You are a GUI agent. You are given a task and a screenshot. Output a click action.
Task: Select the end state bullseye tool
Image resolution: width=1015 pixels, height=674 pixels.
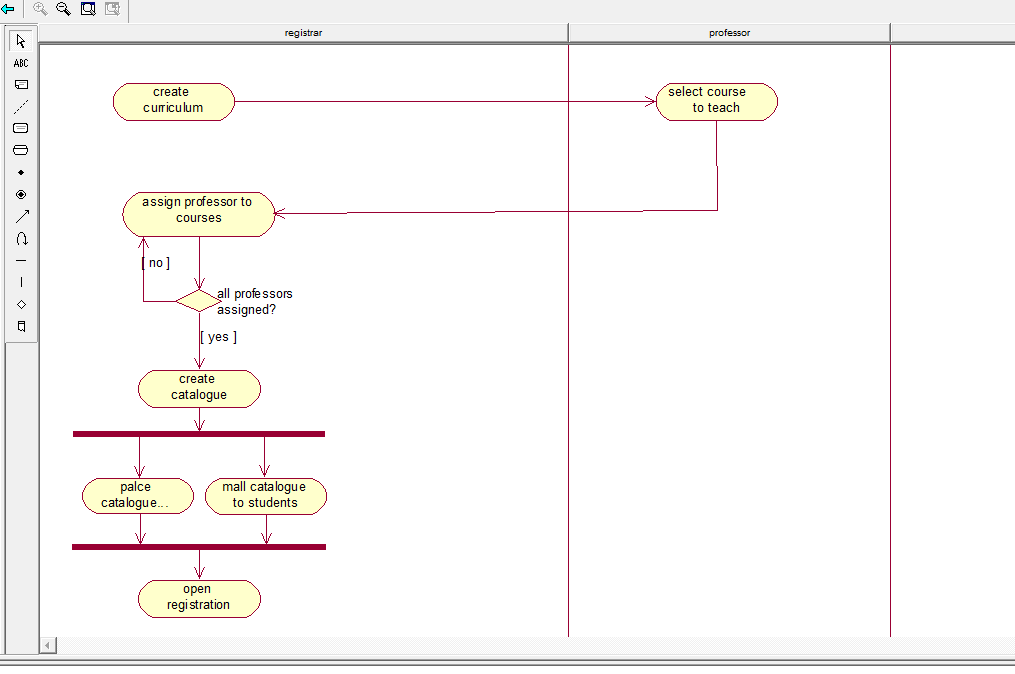tap(21, 194)
